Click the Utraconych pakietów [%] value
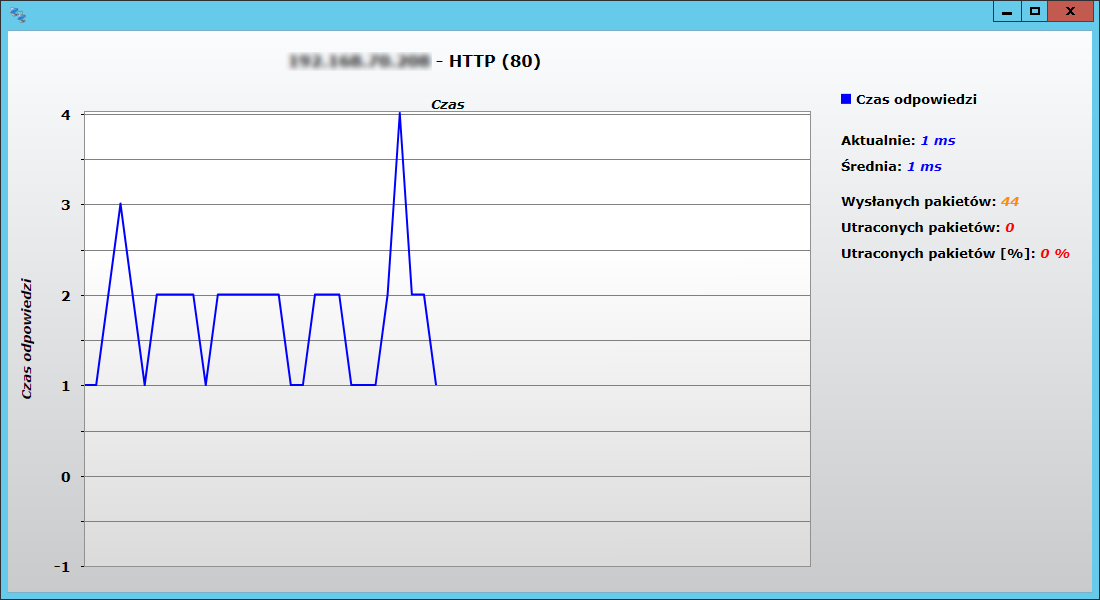This screenshot has height=600, width=1100. [x=1054, y=254]
